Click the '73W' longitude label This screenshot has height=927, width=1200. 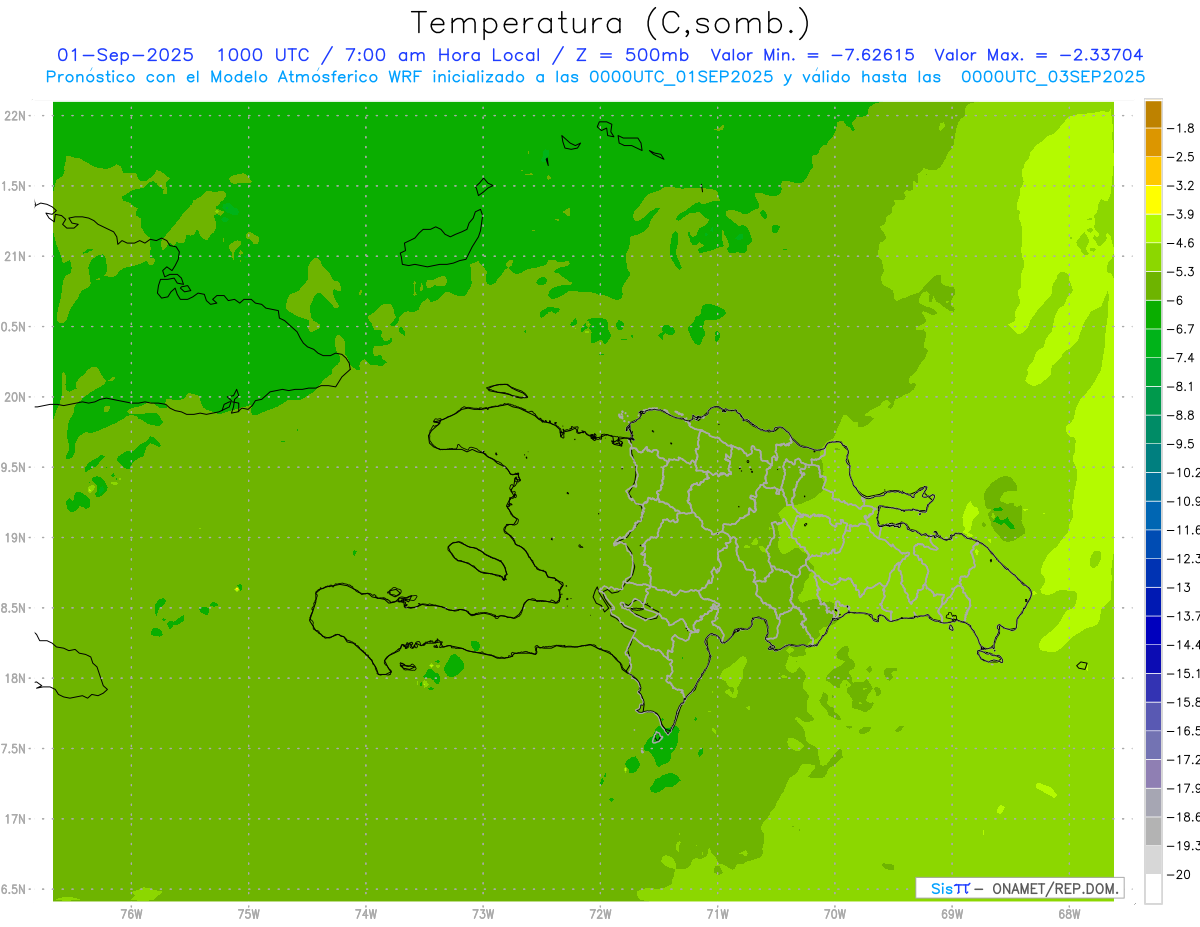point(483,913)
